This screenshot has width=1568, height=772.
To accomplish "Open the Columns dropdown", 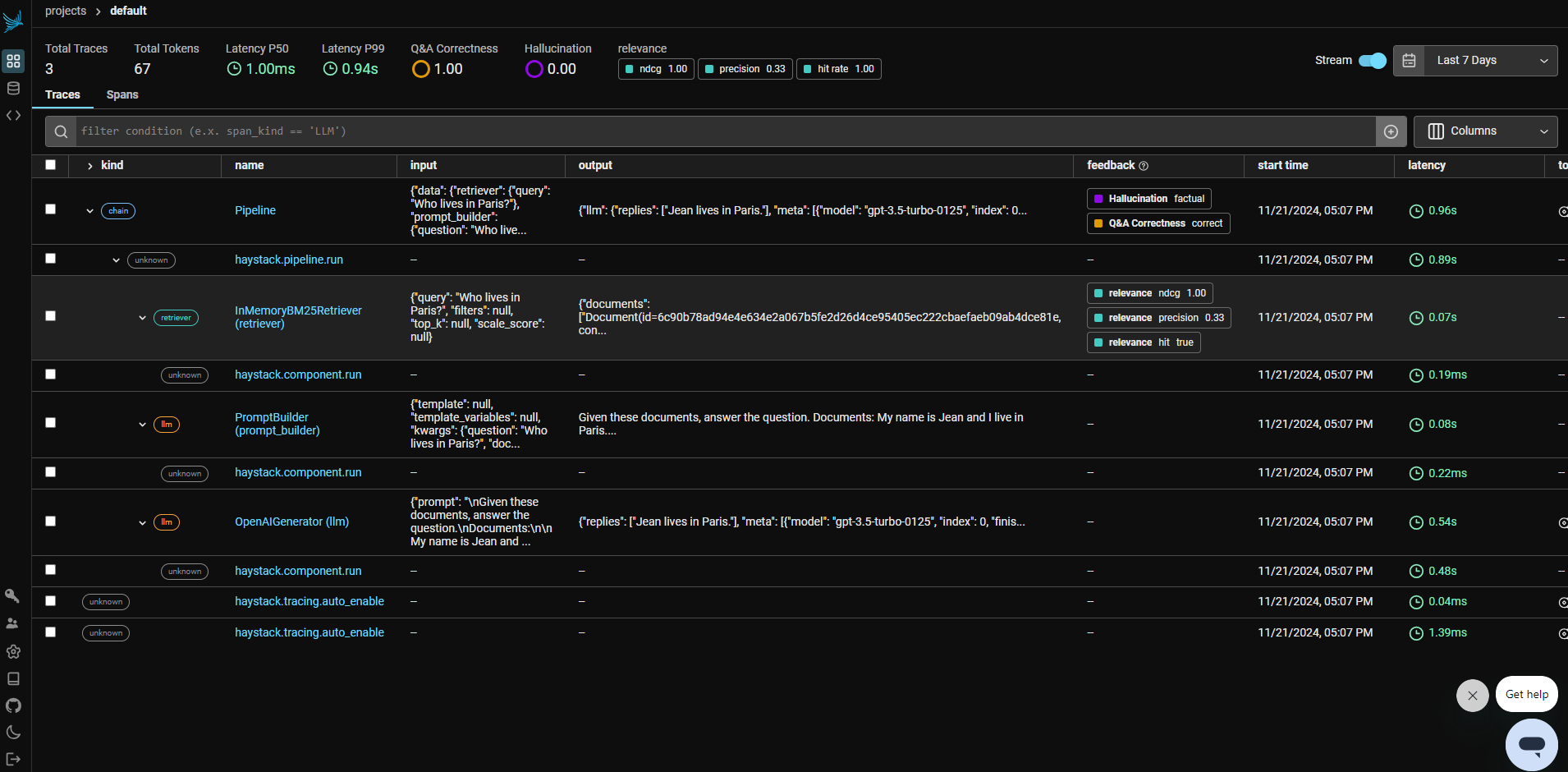I will (x=1486, y=131).
